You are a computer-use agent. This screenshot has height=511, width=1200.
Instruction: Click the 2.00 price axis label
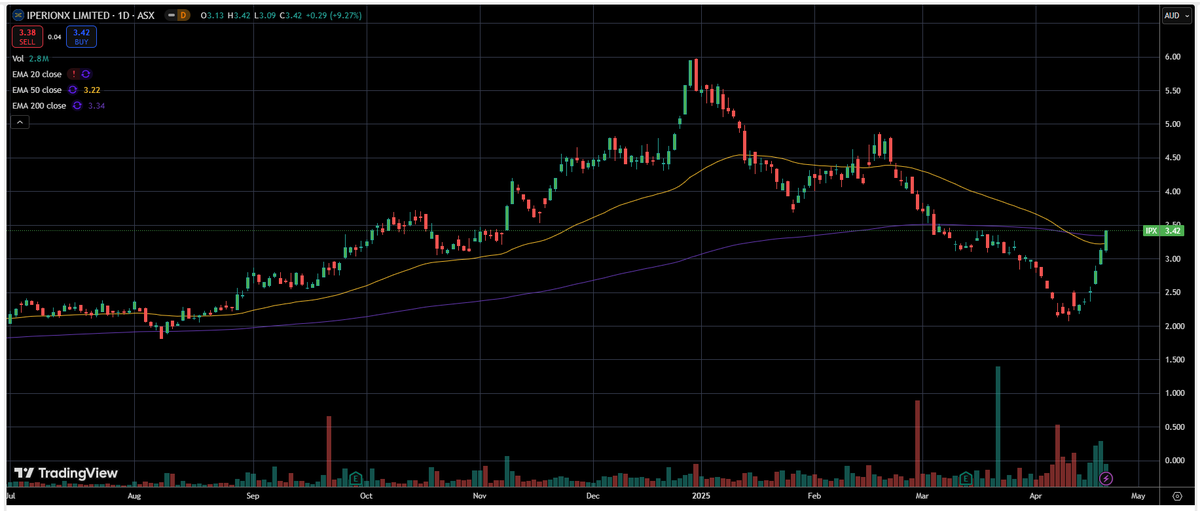click(1174, 326)
